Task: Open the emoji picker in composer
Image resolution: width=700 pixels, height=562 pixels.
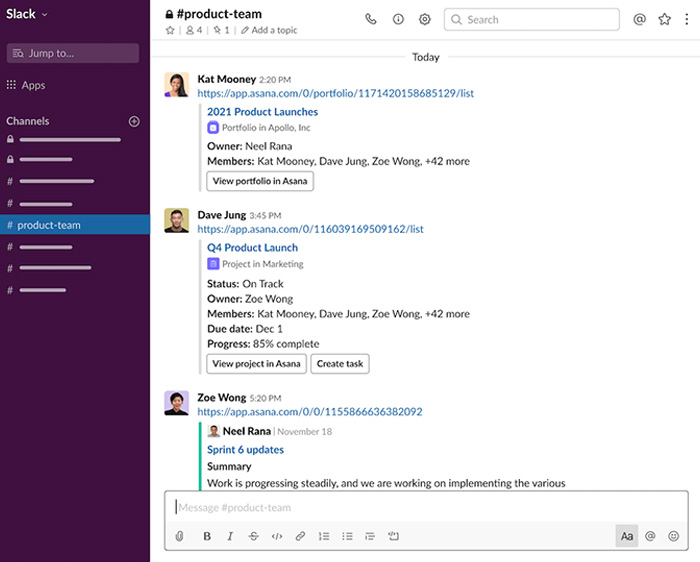Action: pyautogui.click(x=674, y=536)
